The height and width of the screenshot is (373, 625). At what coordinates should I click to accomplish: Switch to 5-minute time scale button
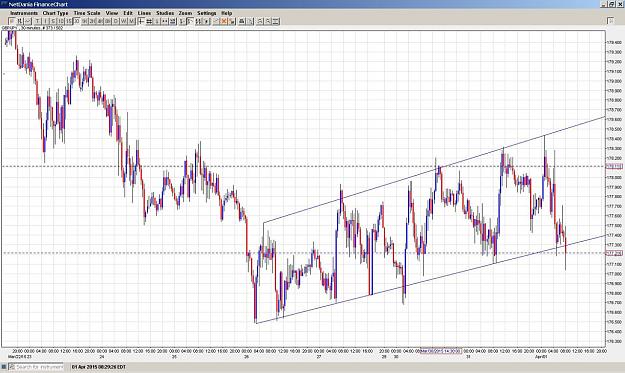click(53, 21)
